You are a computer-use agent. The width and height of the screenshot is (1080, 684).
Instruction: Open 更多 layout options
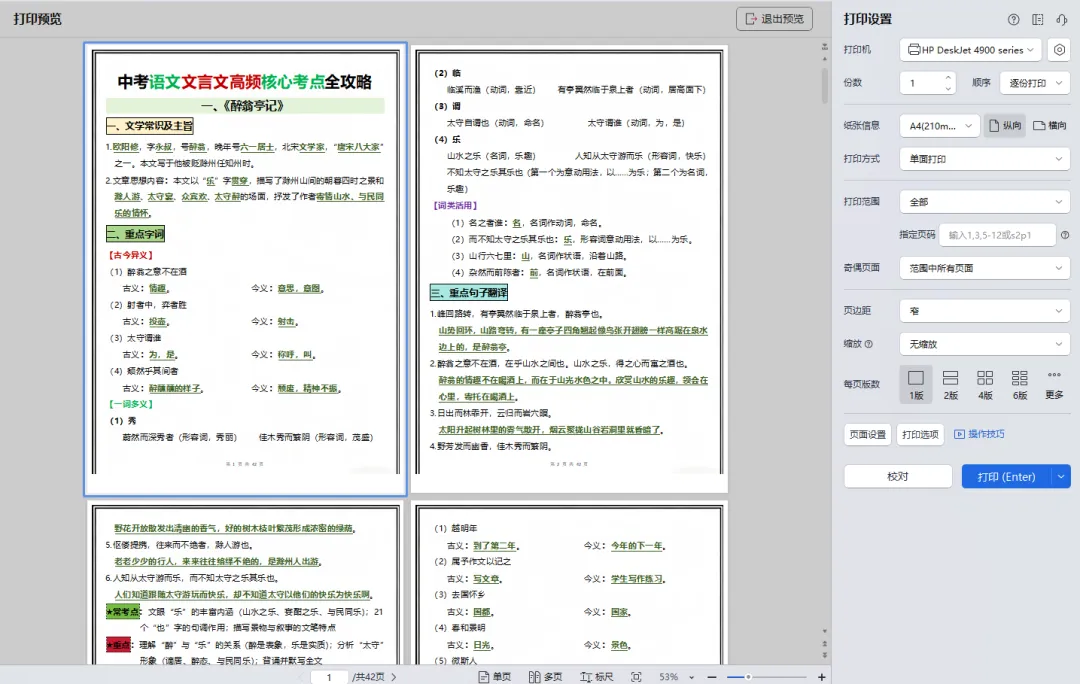tap(1054, 384)
